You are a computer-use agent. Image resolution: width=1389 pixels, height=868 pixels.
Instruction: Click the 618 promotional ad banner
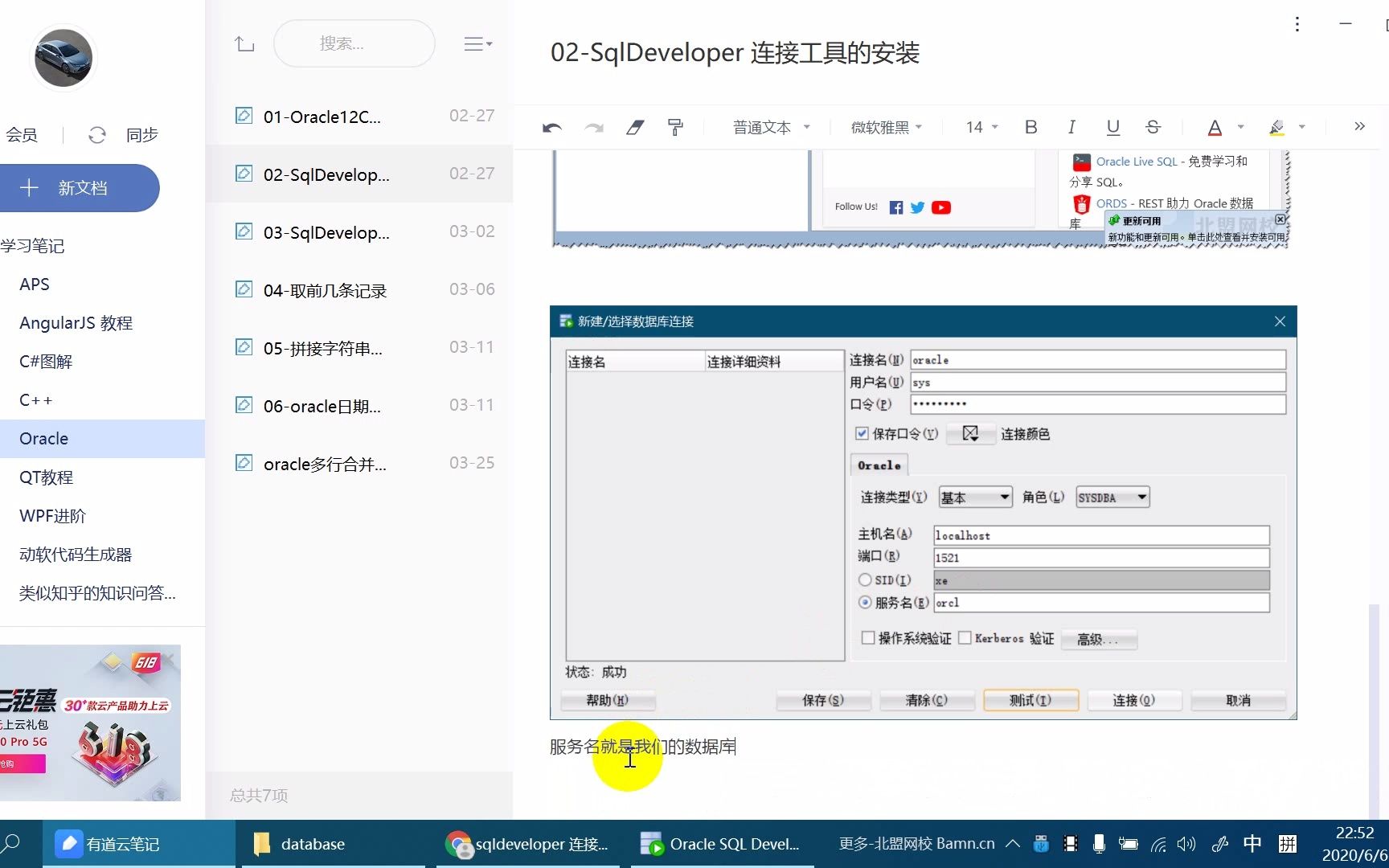click(x=90, y=723)
